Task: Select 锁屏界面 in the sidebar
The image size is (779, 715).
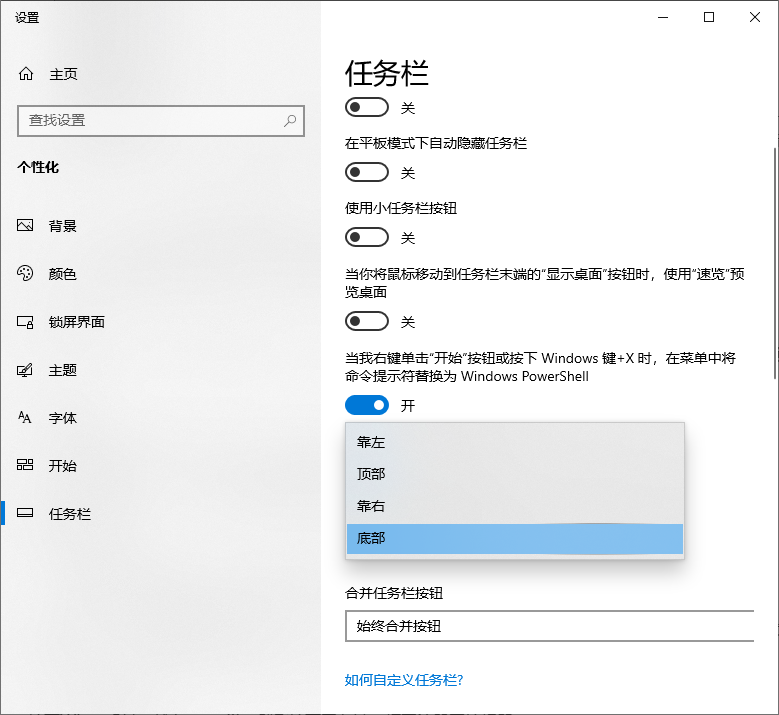Action: (x=77, y=322)
